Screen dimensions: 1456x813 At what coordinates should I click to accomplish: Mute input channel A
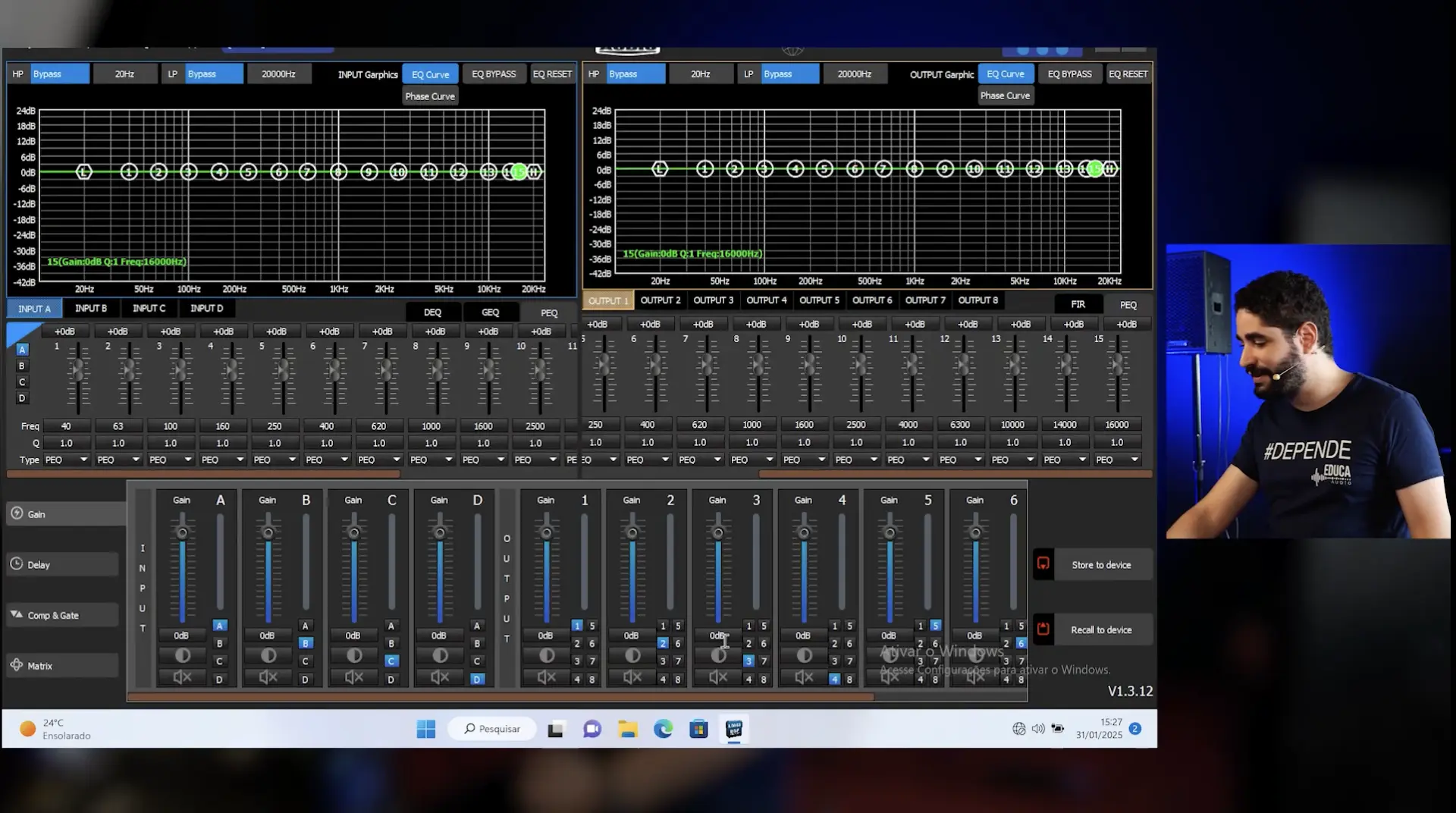click(182, 677)
